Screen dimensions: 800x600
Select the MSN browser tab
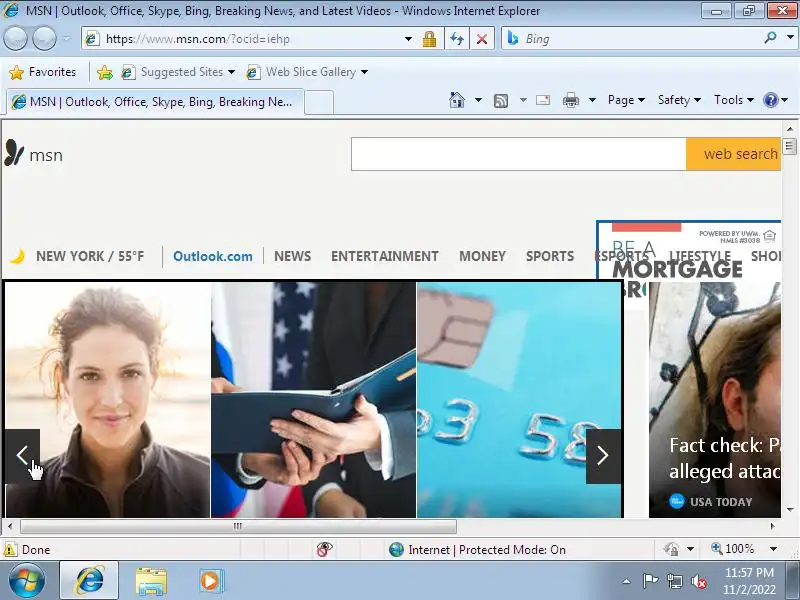(x=155, y=102)
